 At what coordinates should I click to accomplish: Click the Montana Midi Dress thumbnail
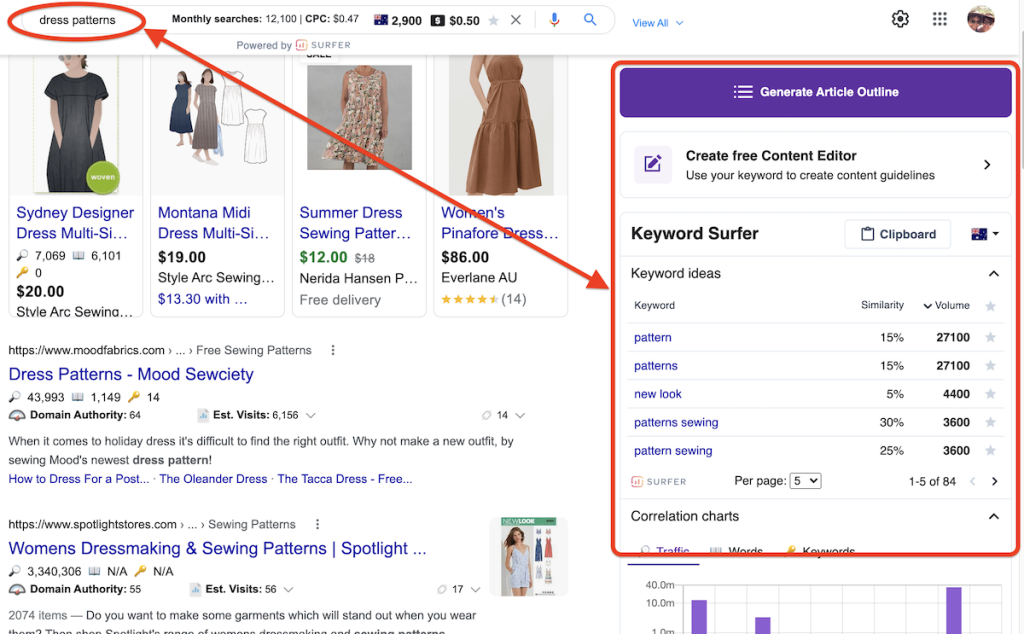pyautogui.click(x=217, y=125)
